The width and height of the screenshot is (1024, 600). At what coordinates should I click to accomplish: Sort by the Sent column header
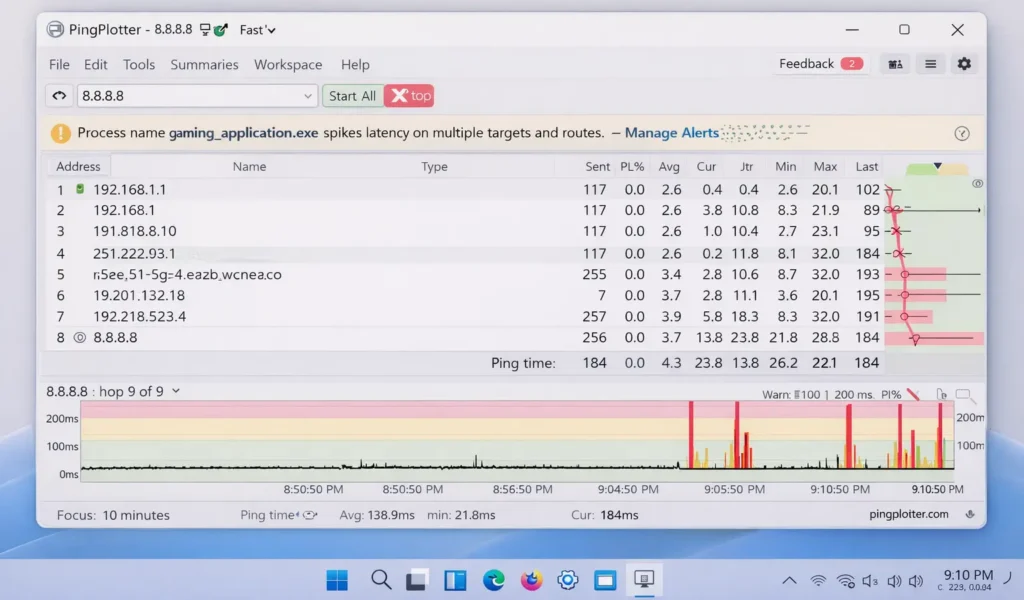pyautogui.click(x=597, y=166)
